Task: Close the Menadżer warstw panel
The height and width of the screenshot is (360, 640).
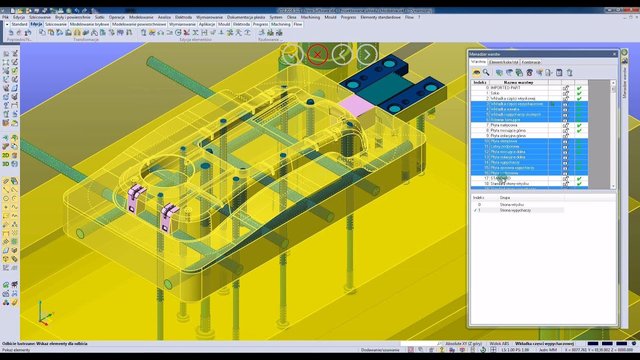Action: coord(615,54)
